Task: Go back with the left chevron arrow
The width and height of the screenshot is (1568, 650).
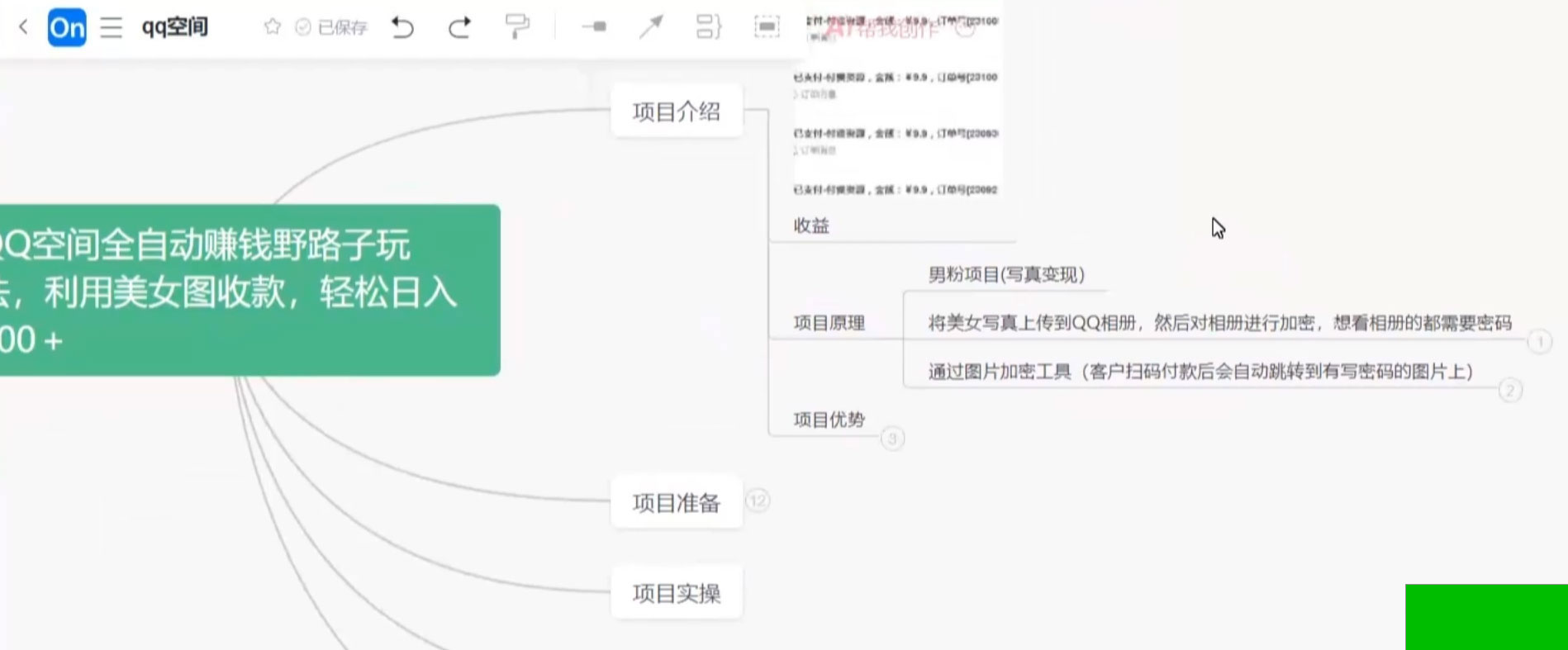Action: (x=23, y=27)
